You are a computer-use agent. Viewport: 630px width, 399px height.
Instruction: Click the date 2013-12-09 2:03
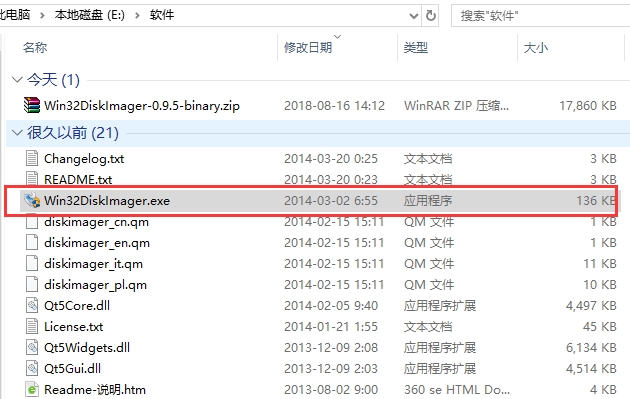331,368
